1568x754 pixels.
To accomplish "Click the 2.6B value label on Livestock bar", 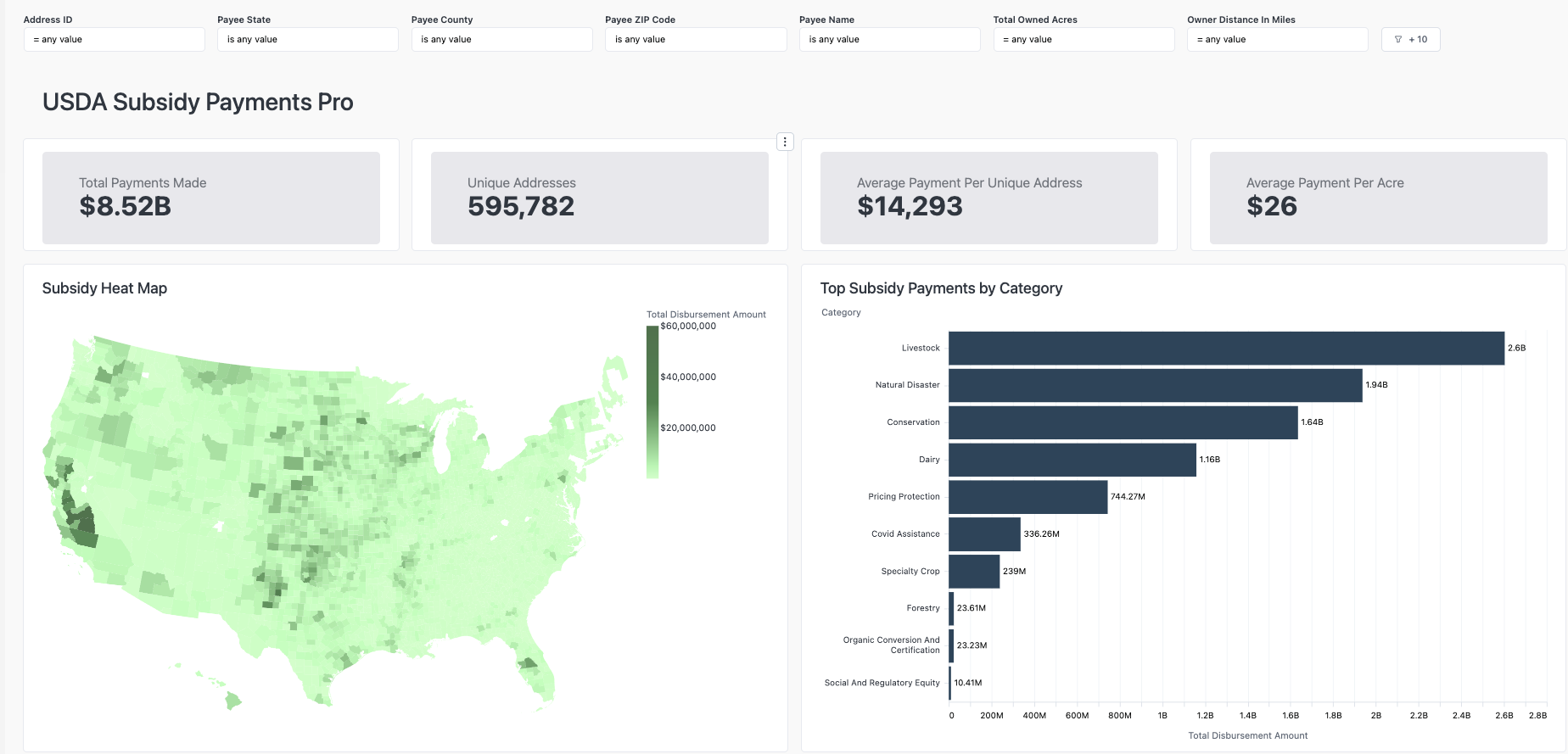I will [x=1516, y=348].
